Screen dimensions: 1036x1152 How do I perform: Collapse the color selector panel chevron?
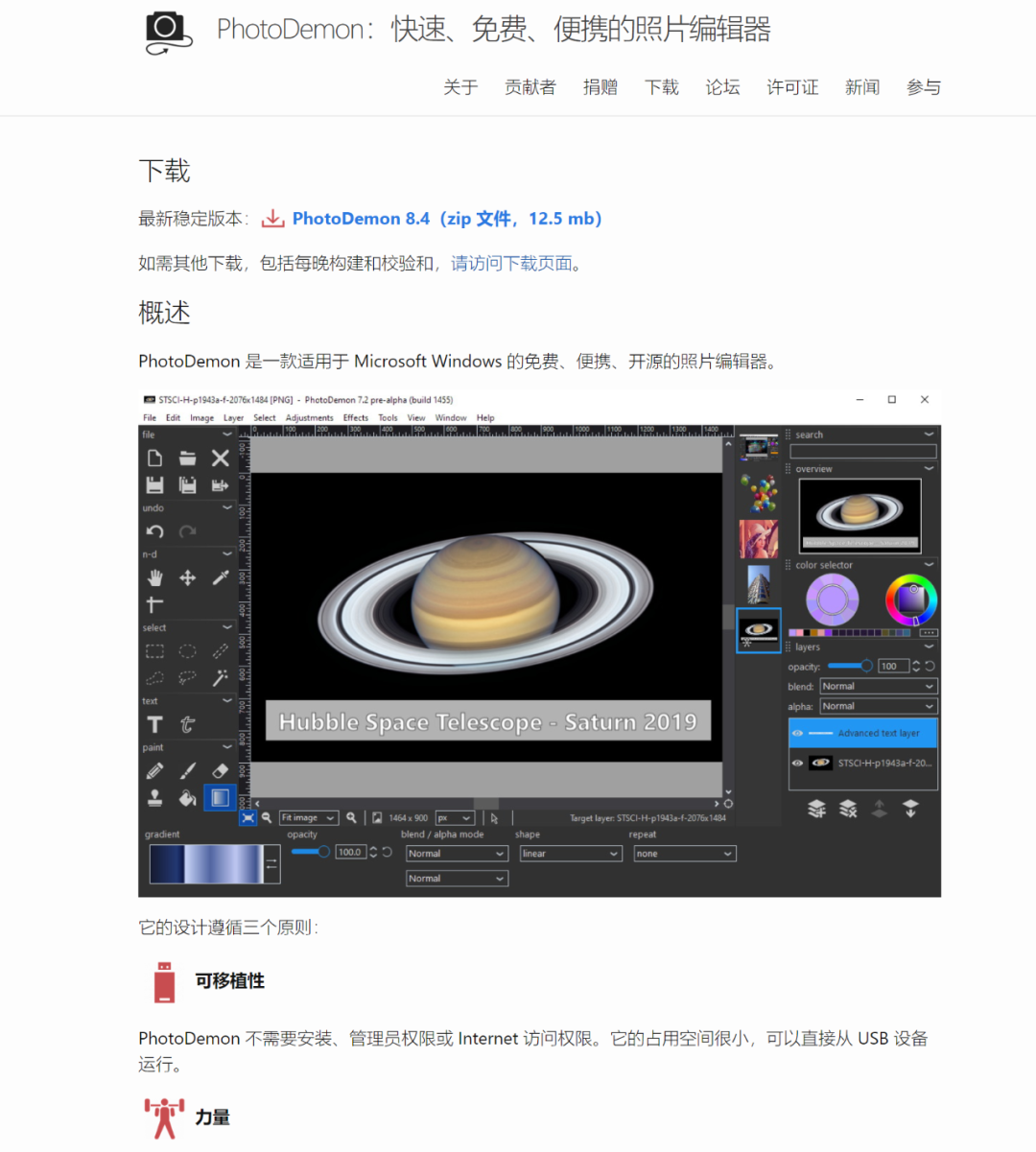pos(929,565)
